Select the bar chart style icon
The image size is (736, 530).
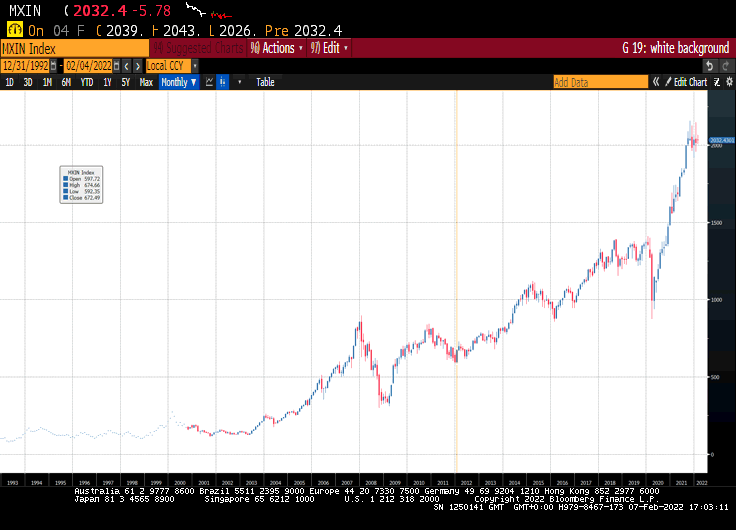222,82
